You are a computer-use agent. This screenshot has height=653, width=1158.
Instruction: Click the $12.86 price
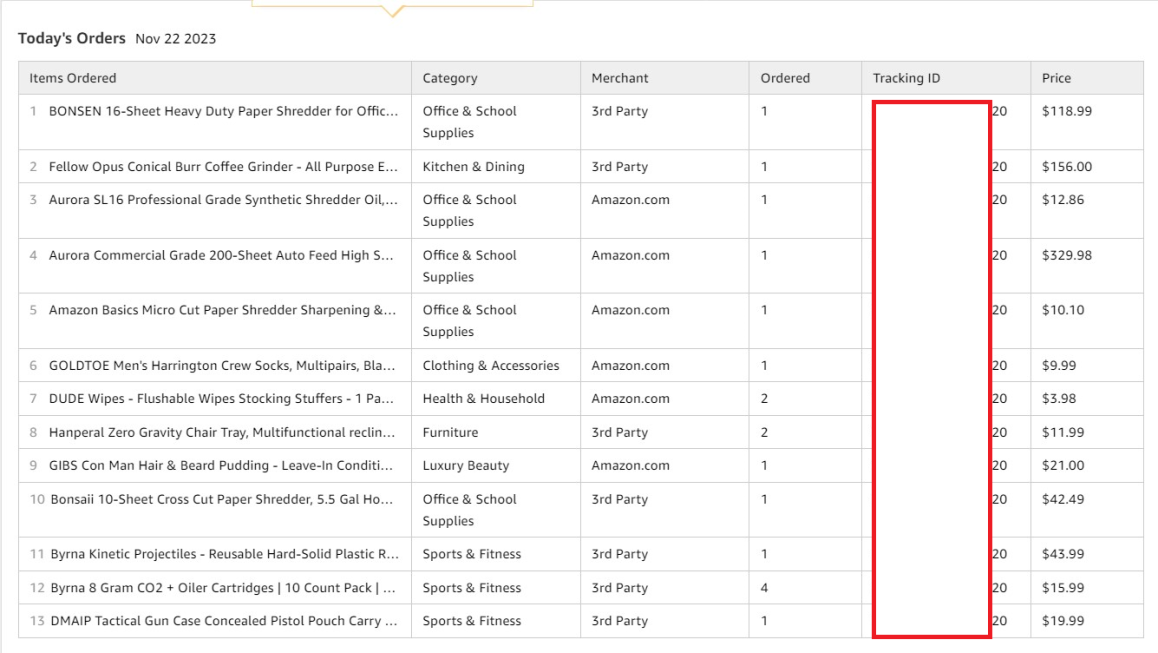click(x=1063, y=200)
